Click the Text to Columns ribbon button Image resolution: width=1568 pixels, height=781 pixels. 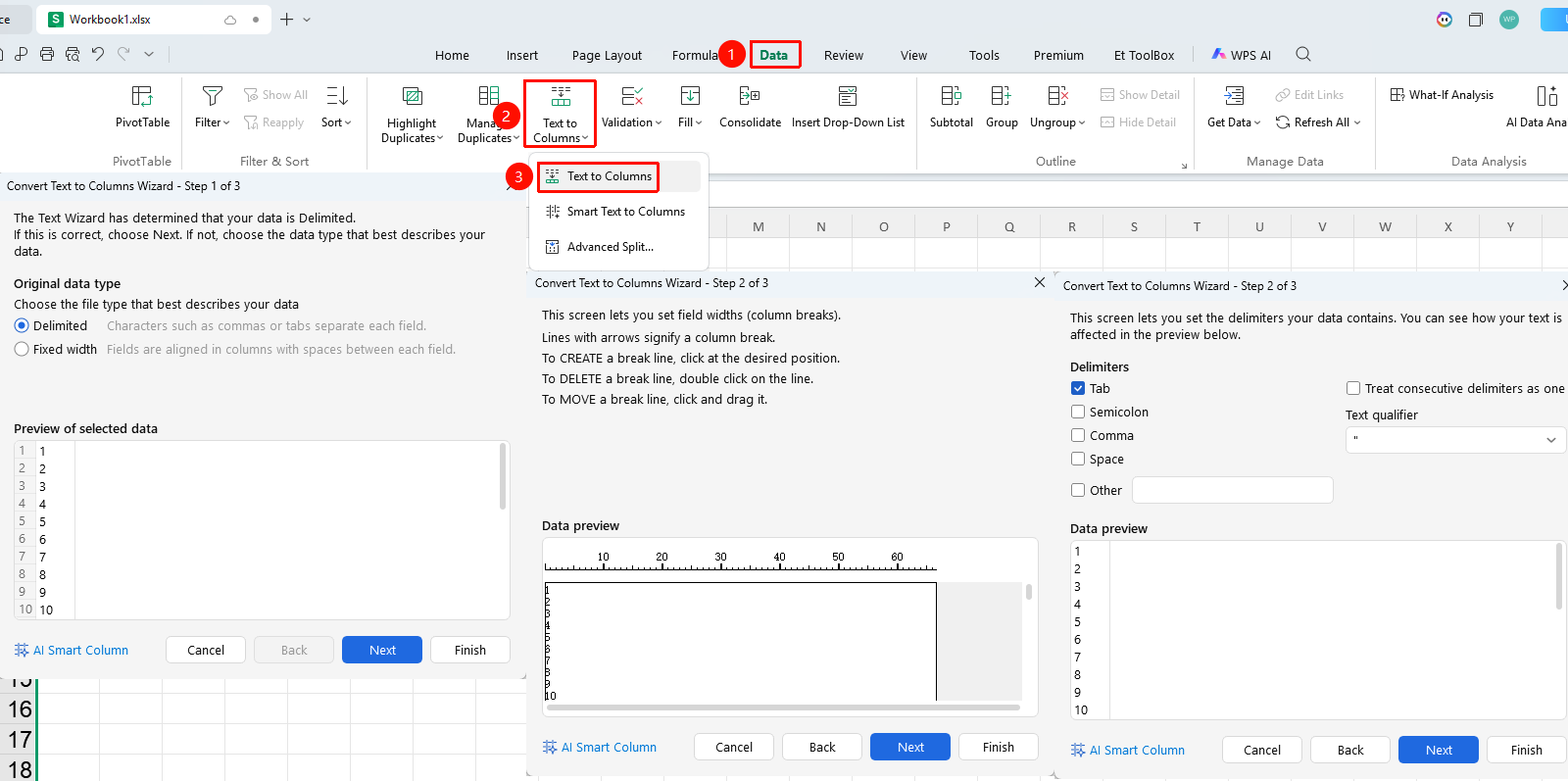[x=560, y=113]
